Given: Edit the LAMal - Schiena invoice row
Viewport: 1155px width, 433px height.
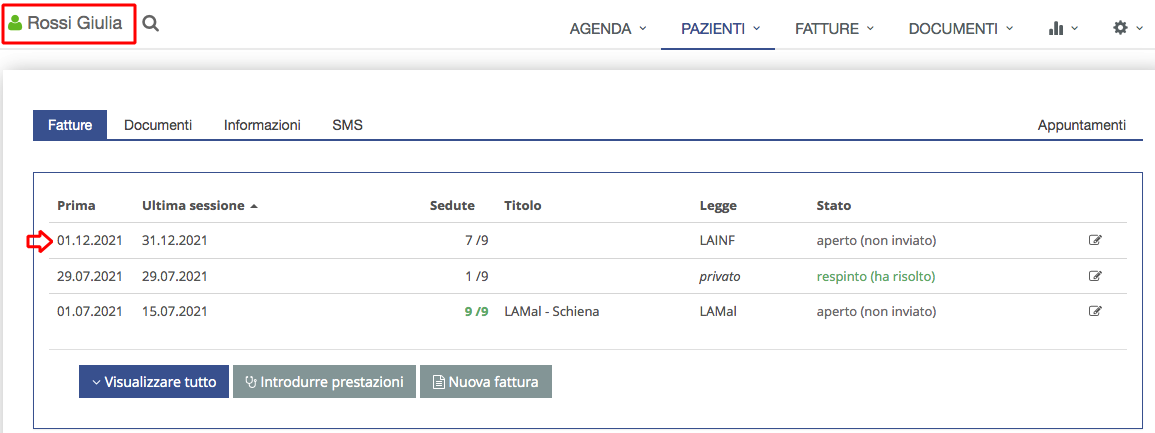Looking at the screenshot, I should click(x=1095, y=311).
